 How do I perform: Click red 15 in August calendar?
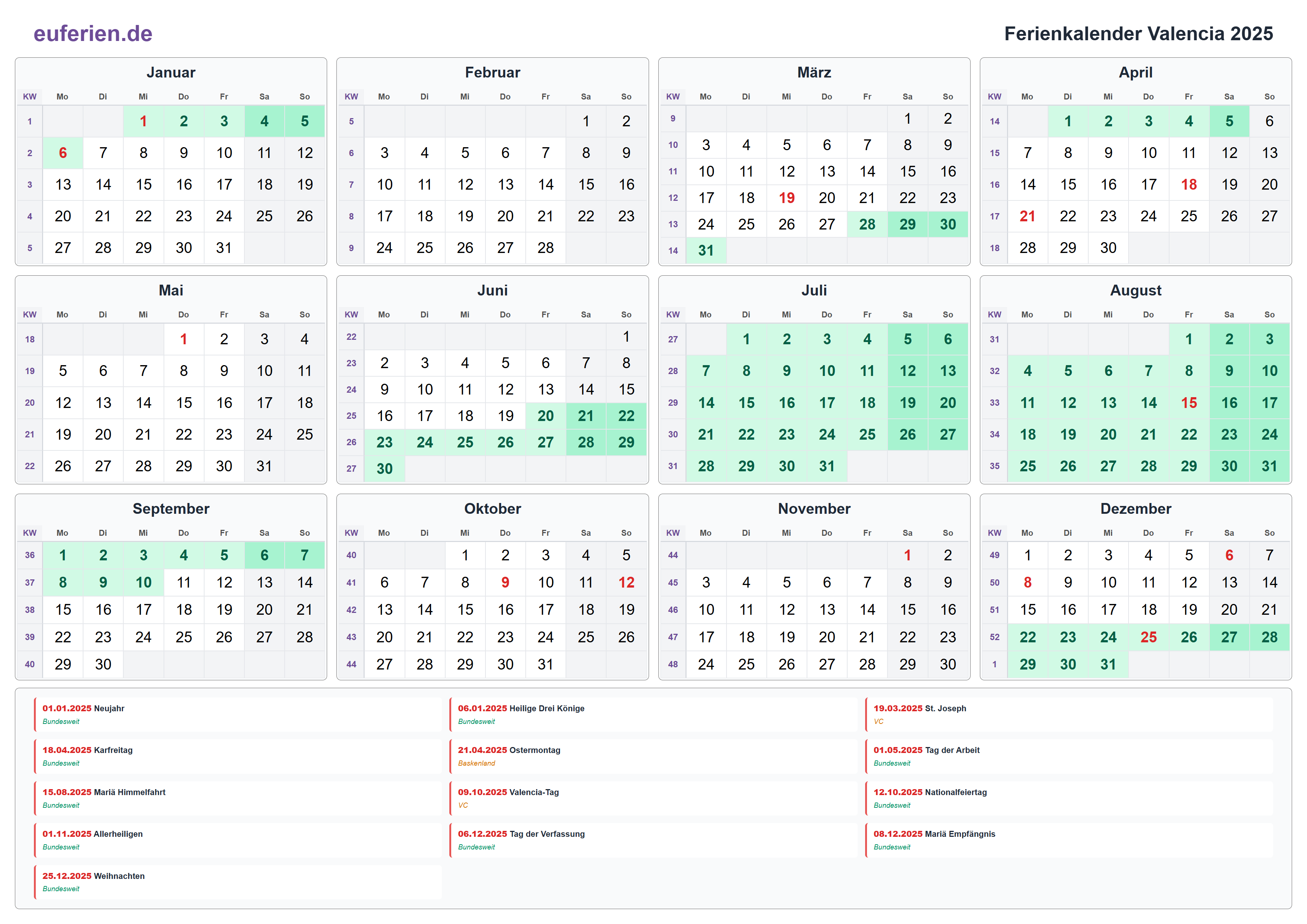pos(1189,402)
